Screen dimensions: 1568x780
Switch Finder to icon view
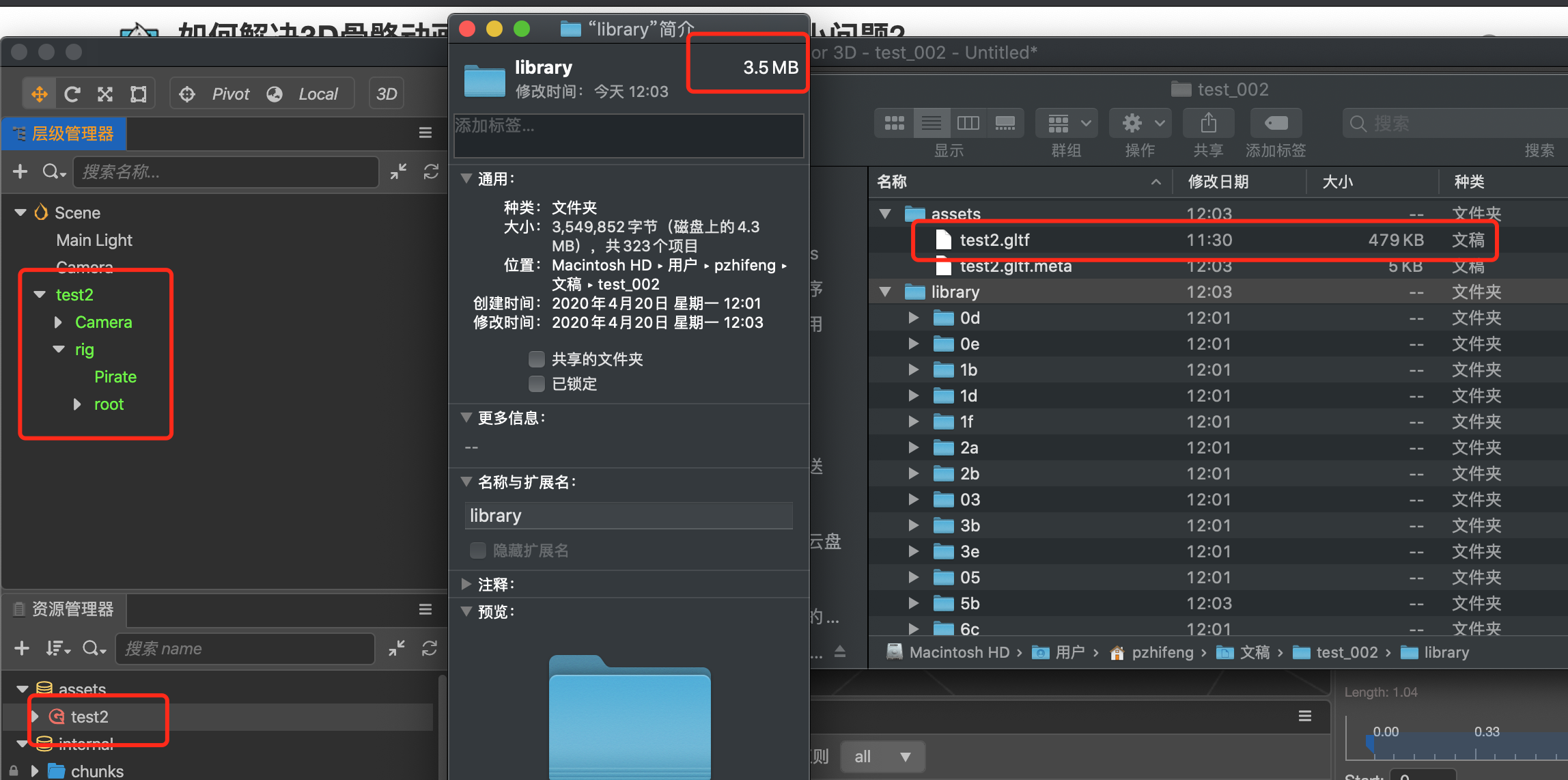point(894,124)
